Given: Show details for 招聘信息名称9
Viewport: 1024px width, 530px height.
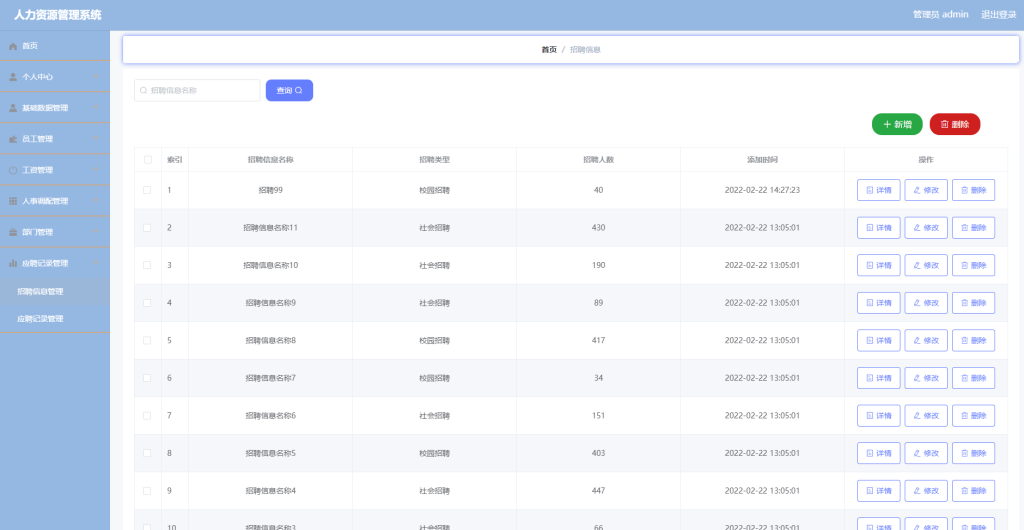Looking at the screenshot, I should 878,303.
